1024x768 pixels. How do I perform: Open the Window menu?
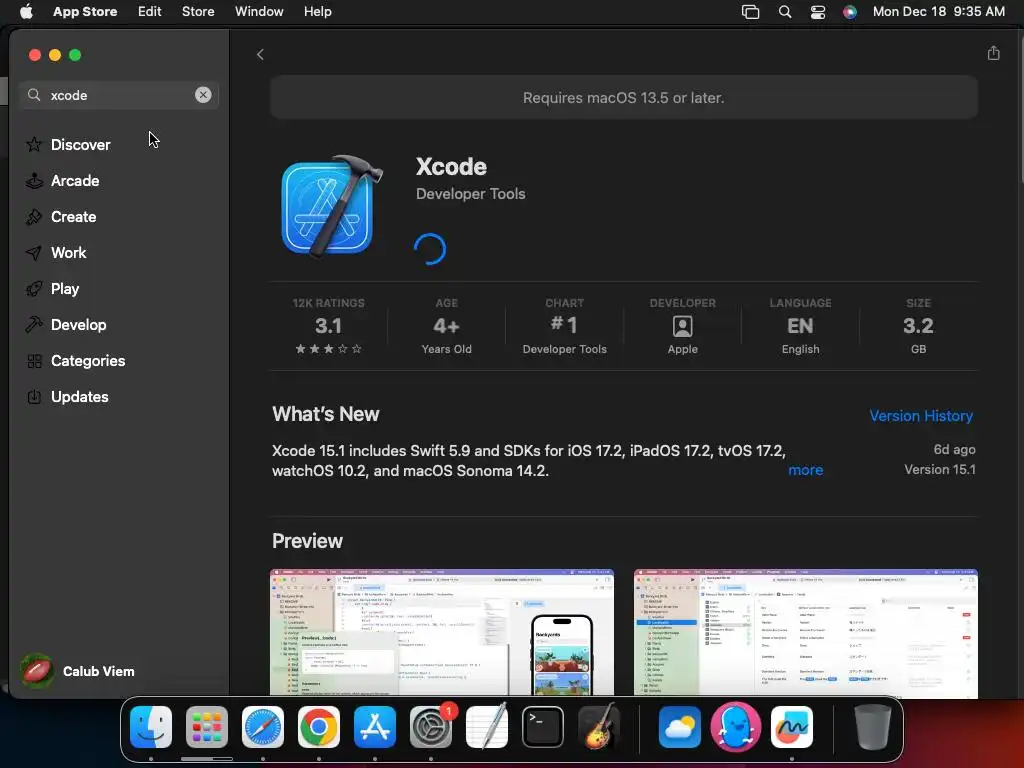point(259,11)
